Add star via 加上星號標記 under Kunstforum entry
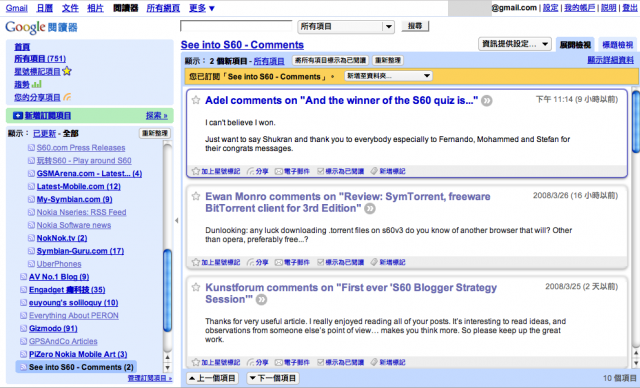Screen dimensions: 640x388 coord(216,362)
